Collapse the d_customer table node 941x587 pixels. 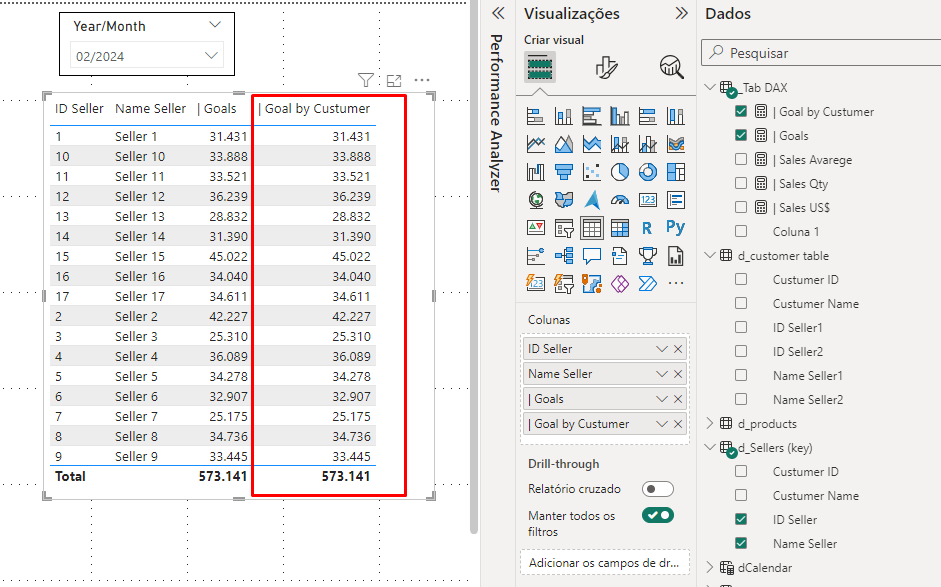pos(710,255)
